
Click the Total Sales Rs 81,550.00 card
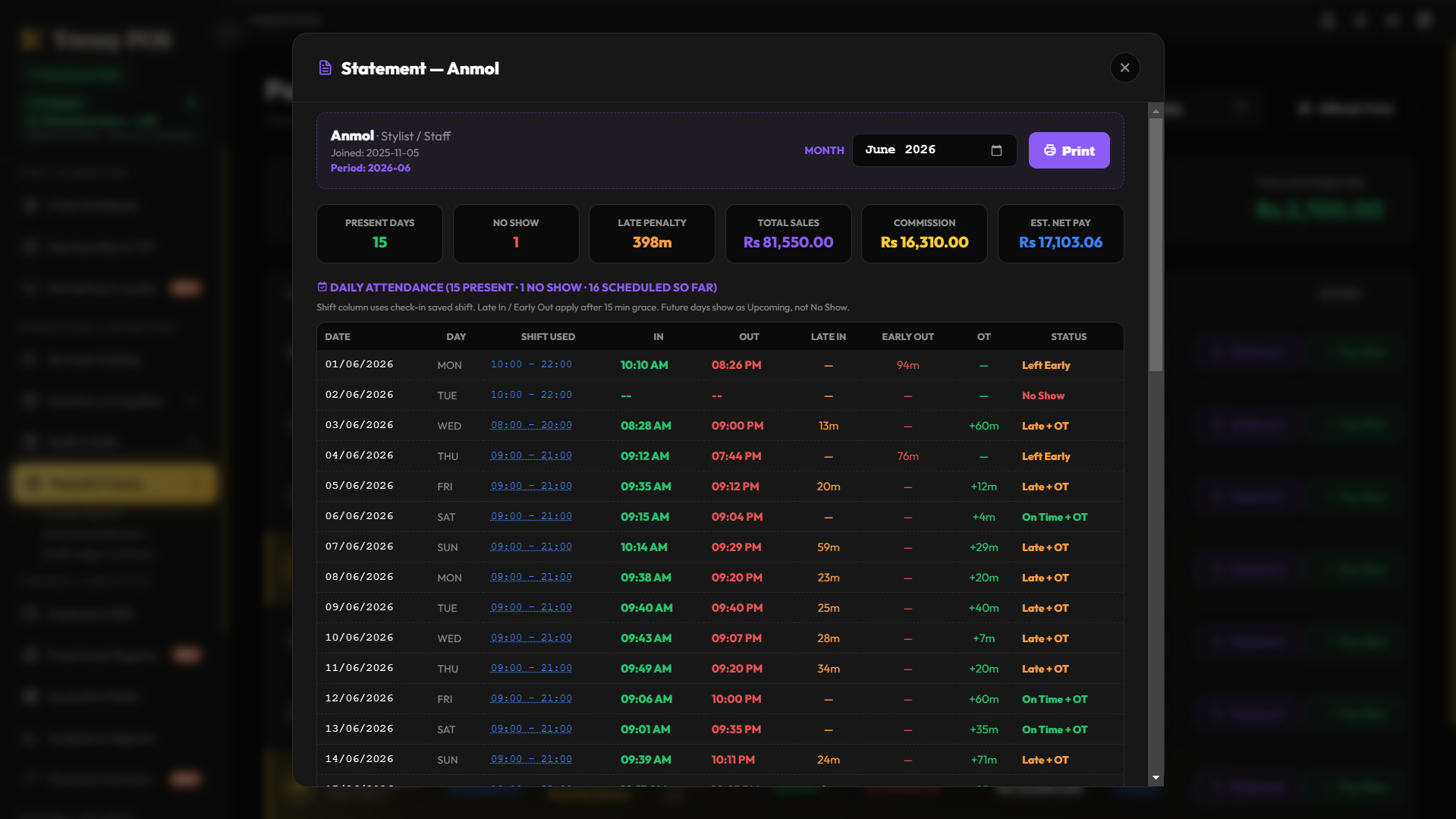(x=788, y=234)
